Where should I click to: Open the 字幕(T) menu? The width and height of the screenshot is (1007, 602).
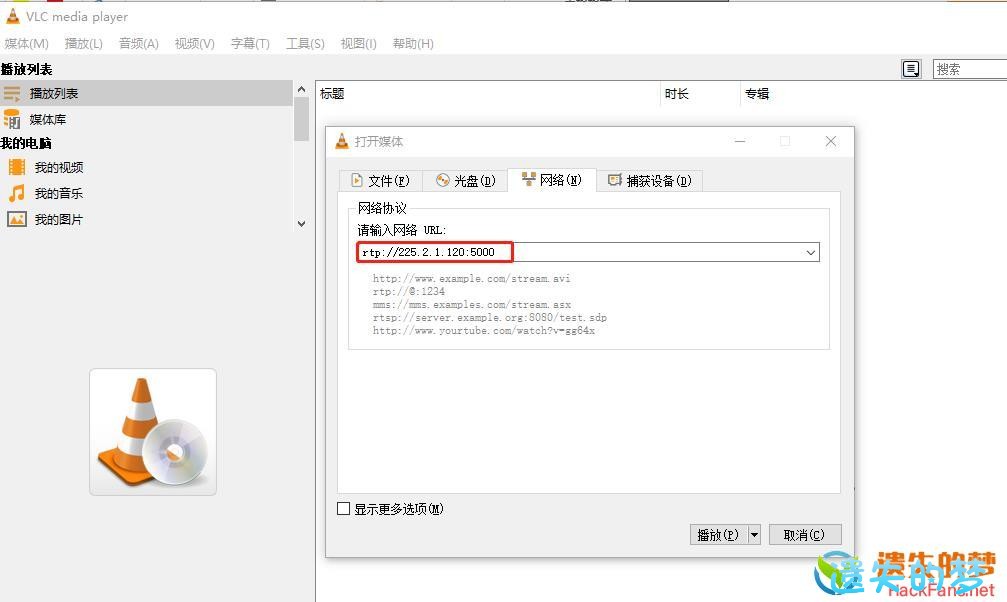tap(250, 44)
